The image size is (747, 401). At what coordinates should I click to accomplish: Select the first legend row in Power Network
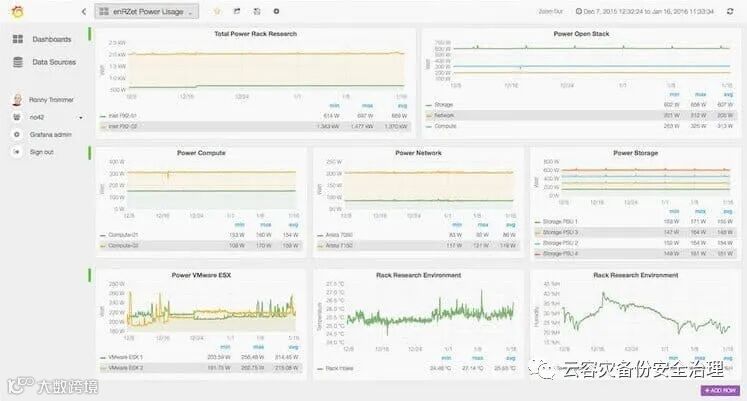tap(417, 235)
